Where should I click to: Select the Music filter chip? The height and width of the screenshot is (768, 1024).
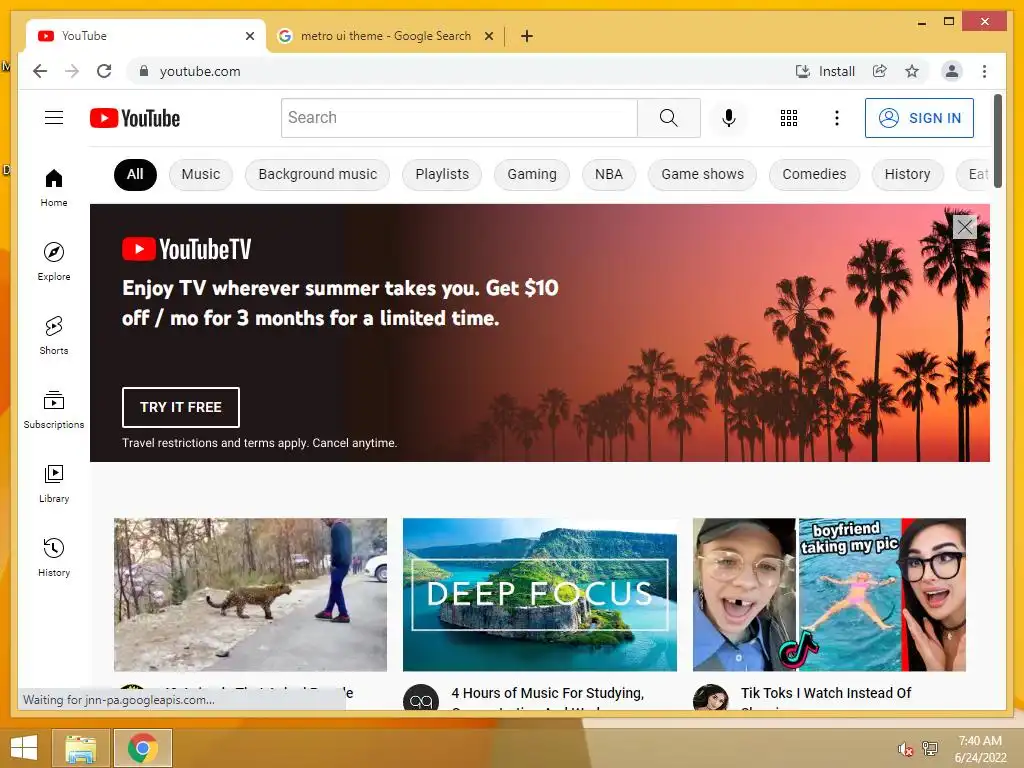click(200, 174)
